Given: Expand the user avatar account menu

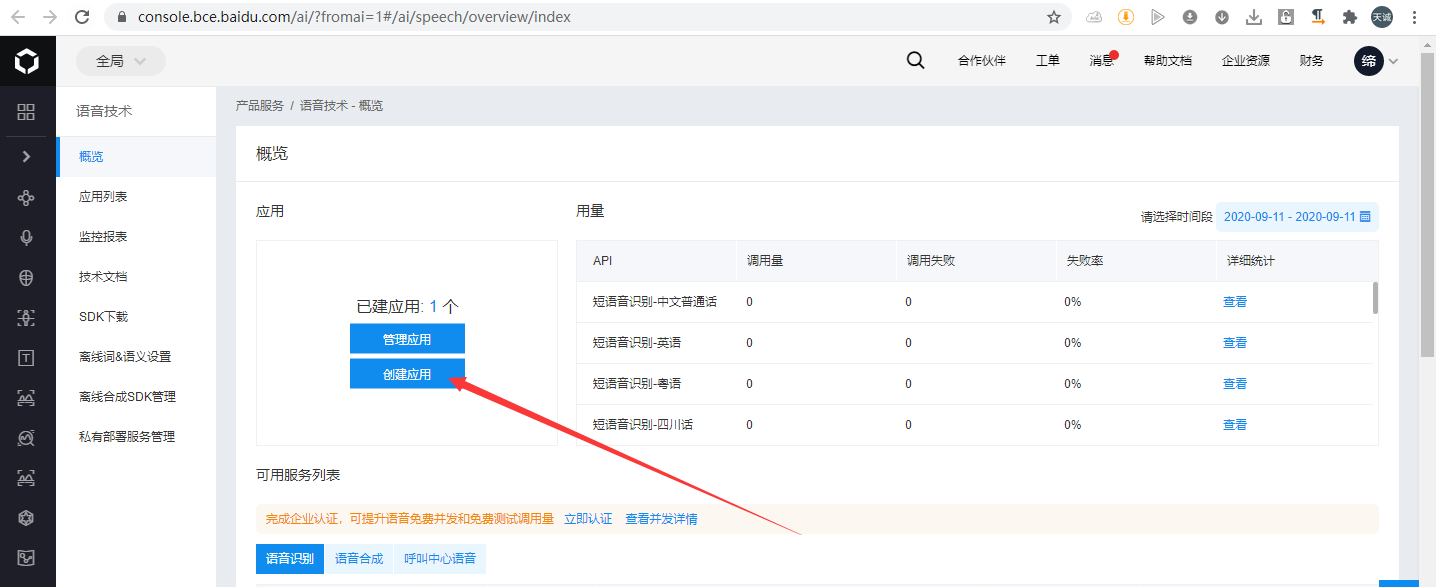Looking at the screenshot, I should 1376,61.
